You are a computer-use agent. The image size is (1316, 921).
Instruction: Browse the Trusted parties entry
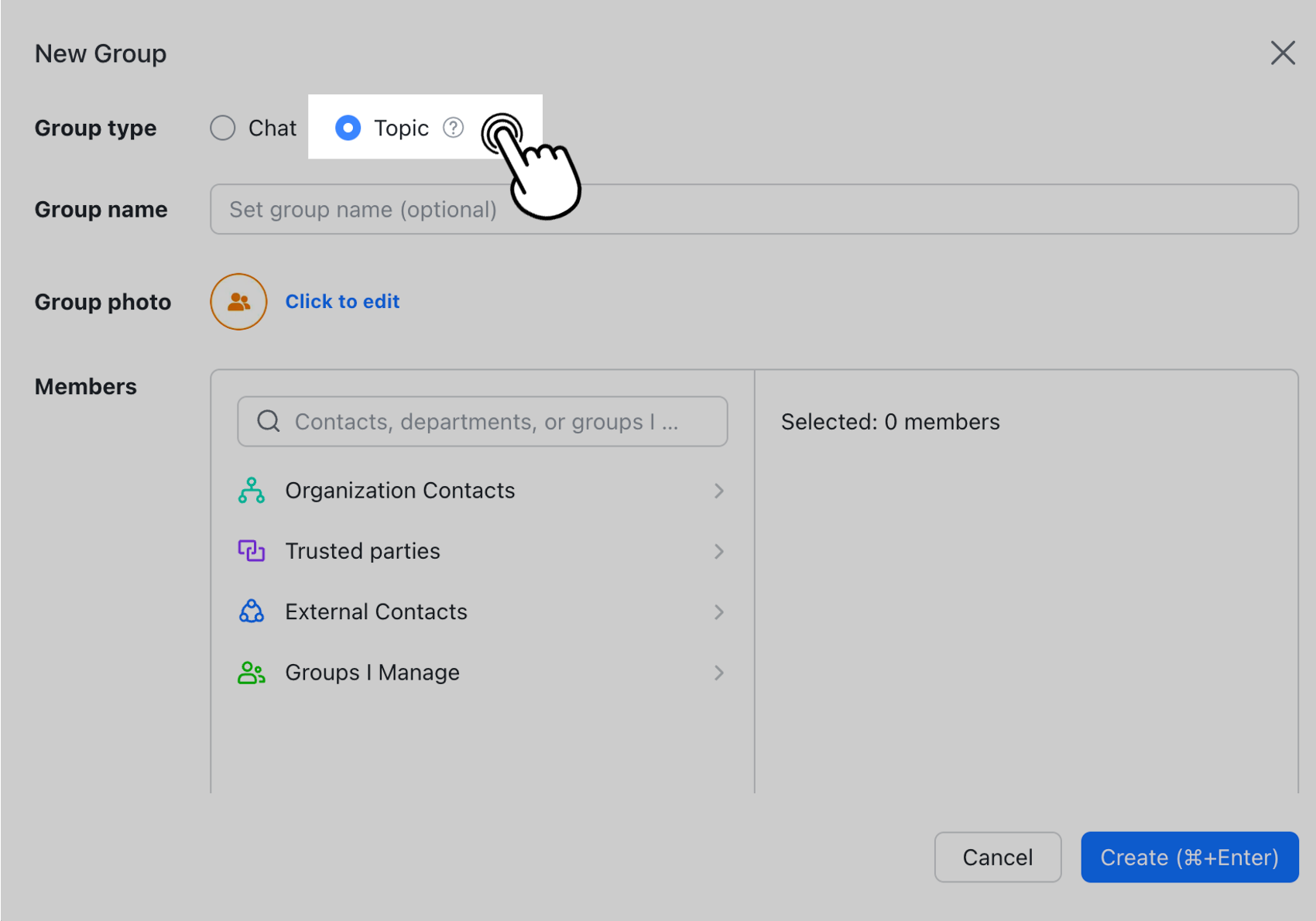(x=362, y=551)
